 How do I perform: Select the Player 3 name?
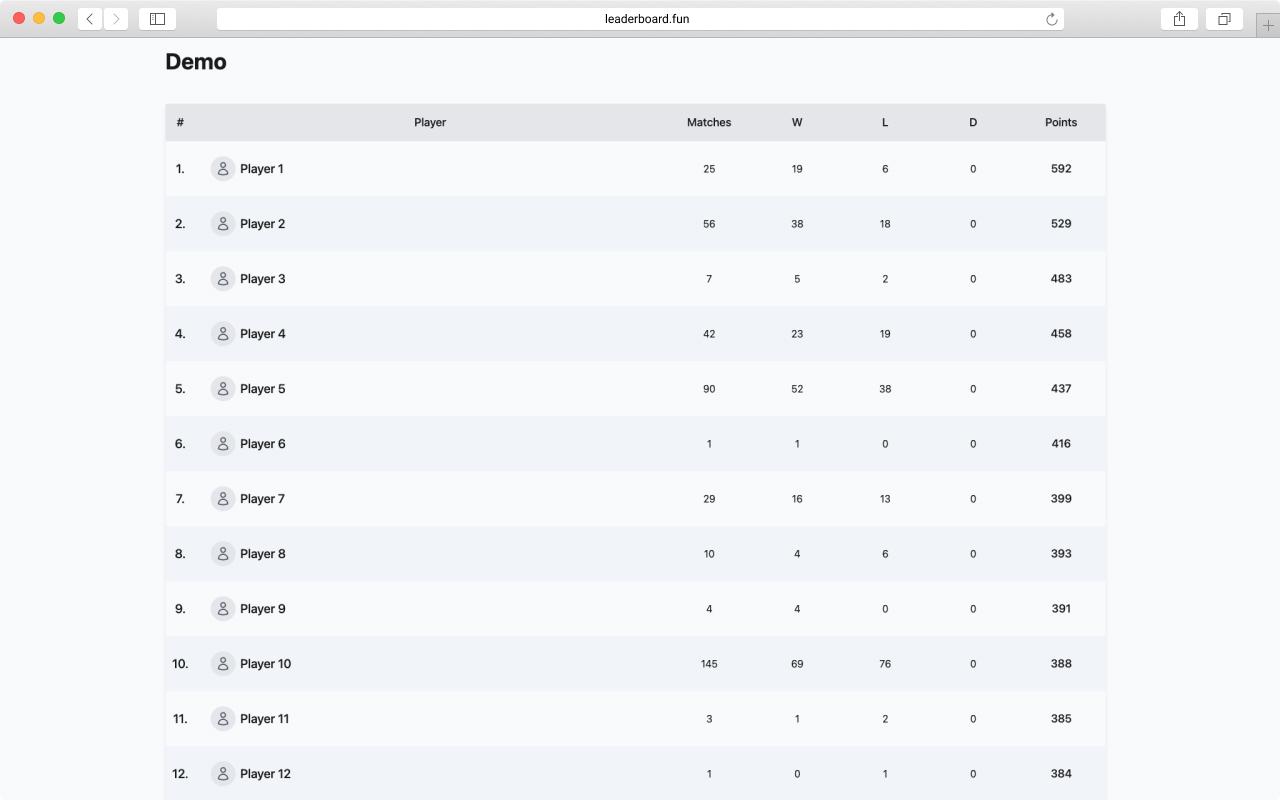(263, 279)
